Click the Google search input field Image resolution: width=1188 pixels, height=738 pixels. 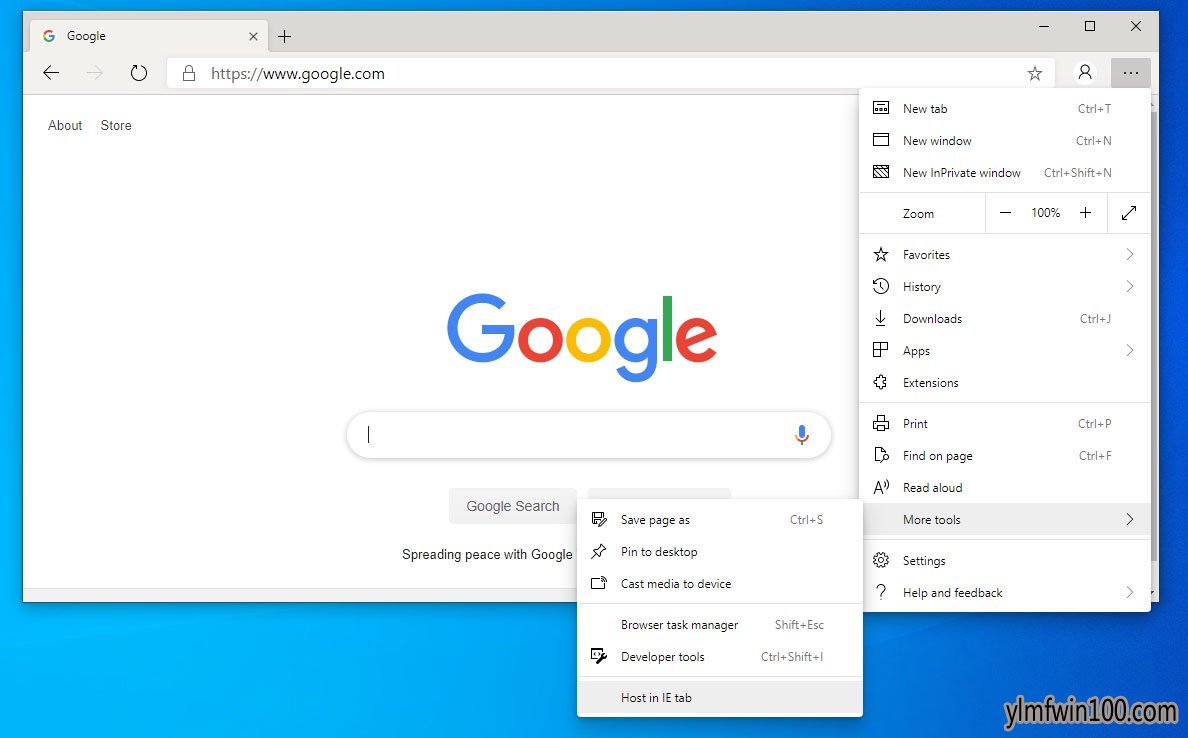coord(576,435)
